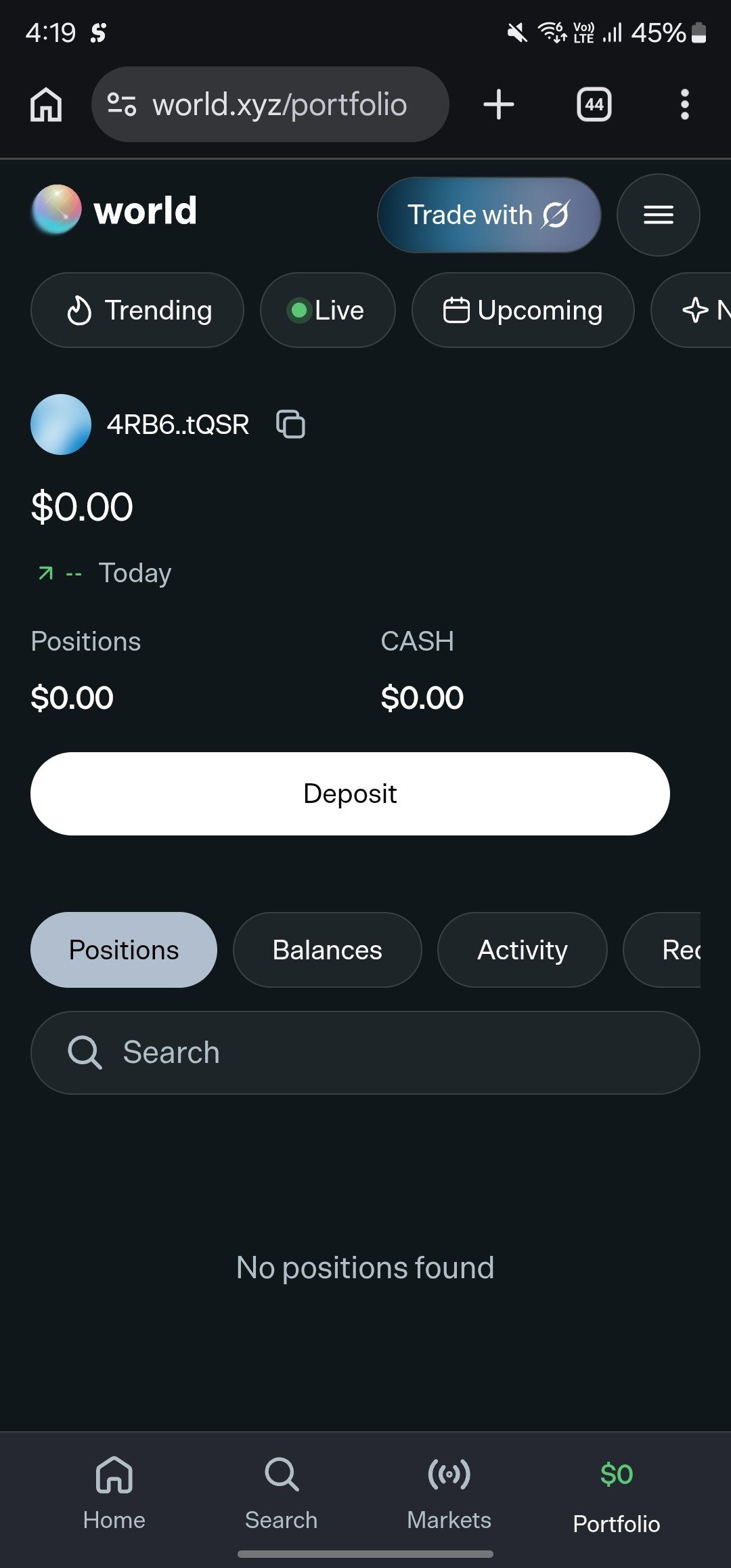Open browser three-dot options menu
This screenshot has width=731, height=1568.
685,105
